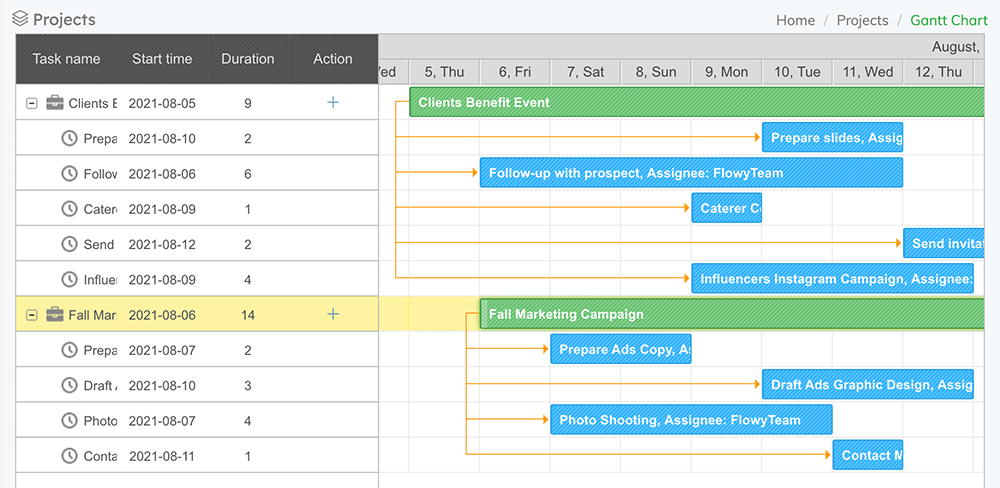The height and width of the screenshot is (488, 1000).
Task: Click the Duration column header
Action: coord(248,59)
